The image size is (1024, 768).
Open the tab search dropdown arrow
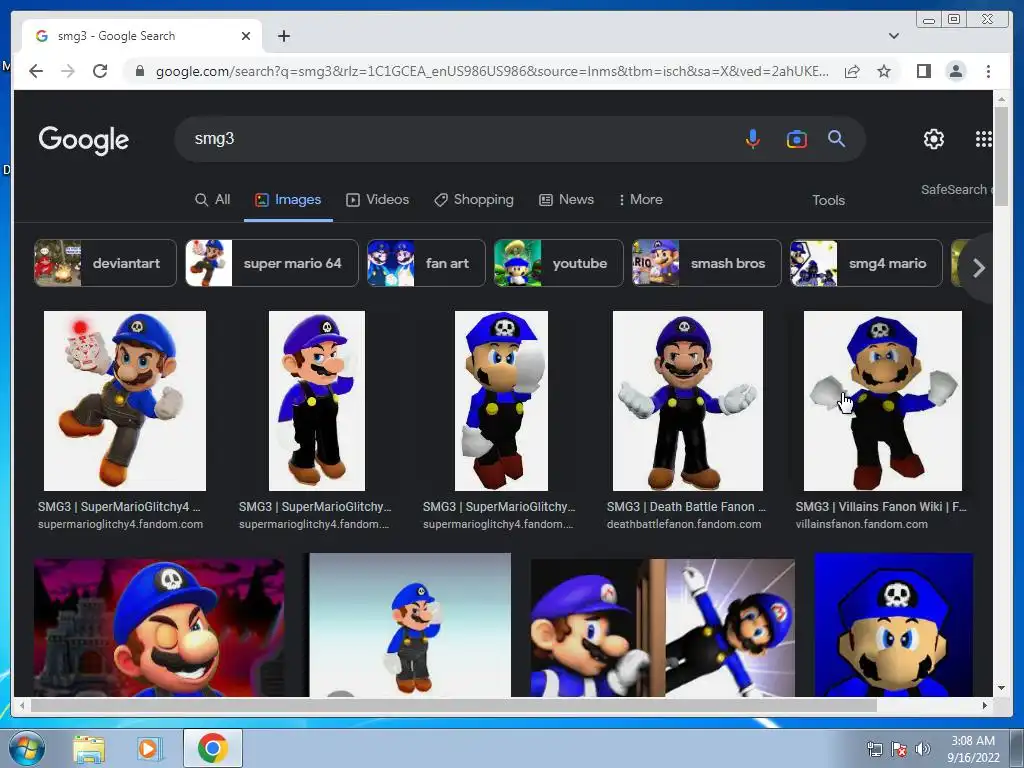tap(893, 36)
